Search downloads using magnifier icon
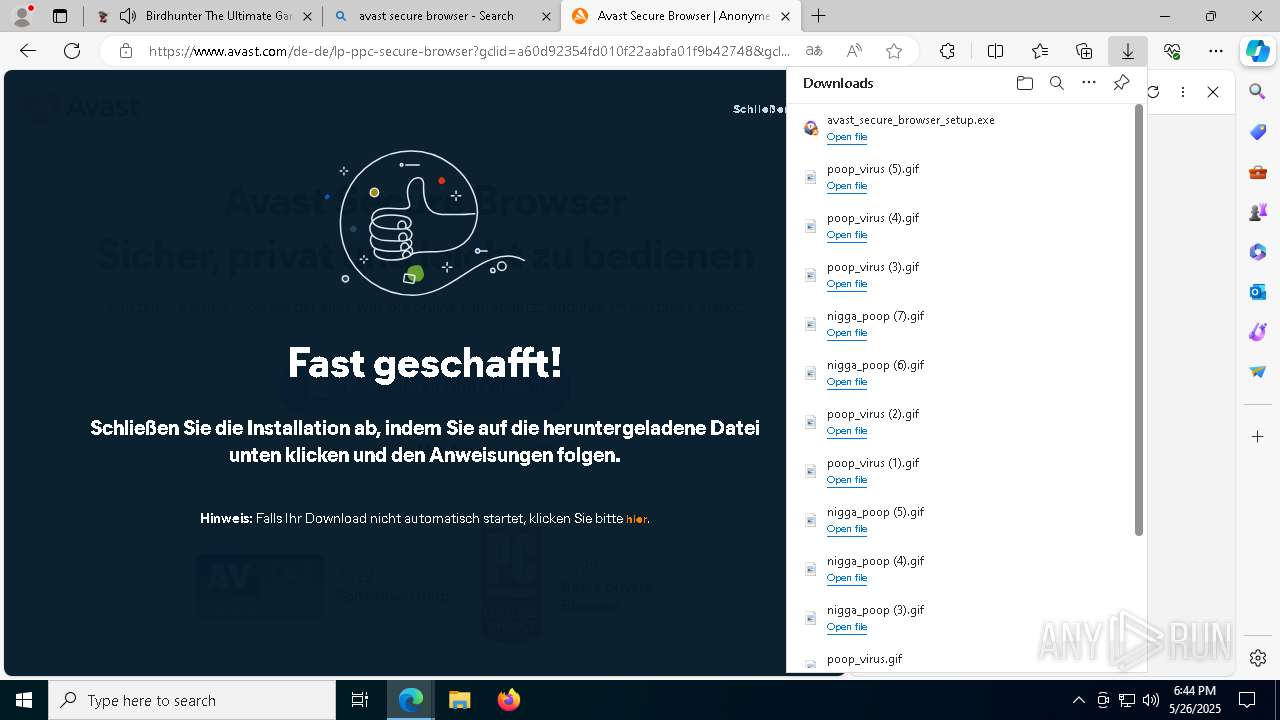Viewport: 1280px width, 720px height. pos(1057,83)
